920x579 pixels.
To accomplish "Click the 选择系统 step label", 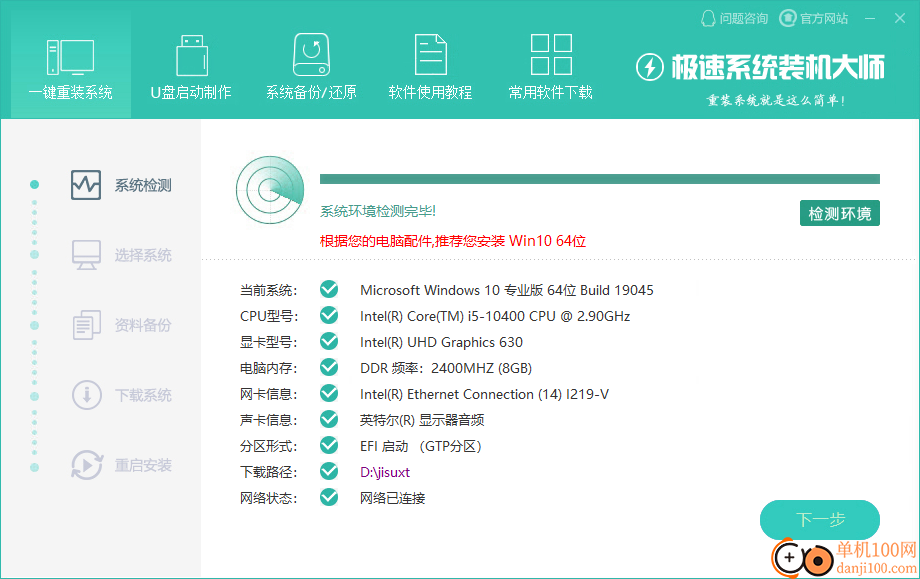I will click(143, 255).
